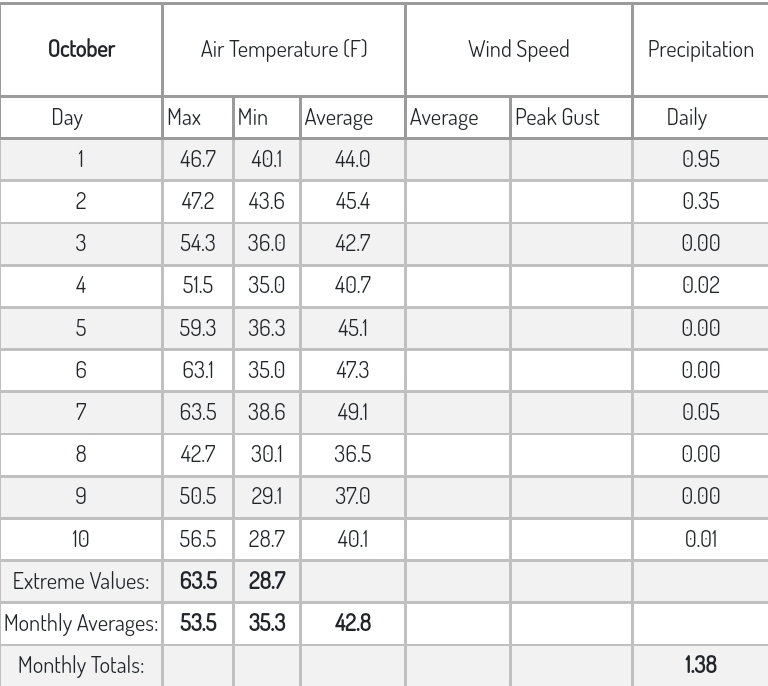Select the Day column subheader
Image resolution: width=768 pixels, height=686 pixels.
tap(67, 118)
